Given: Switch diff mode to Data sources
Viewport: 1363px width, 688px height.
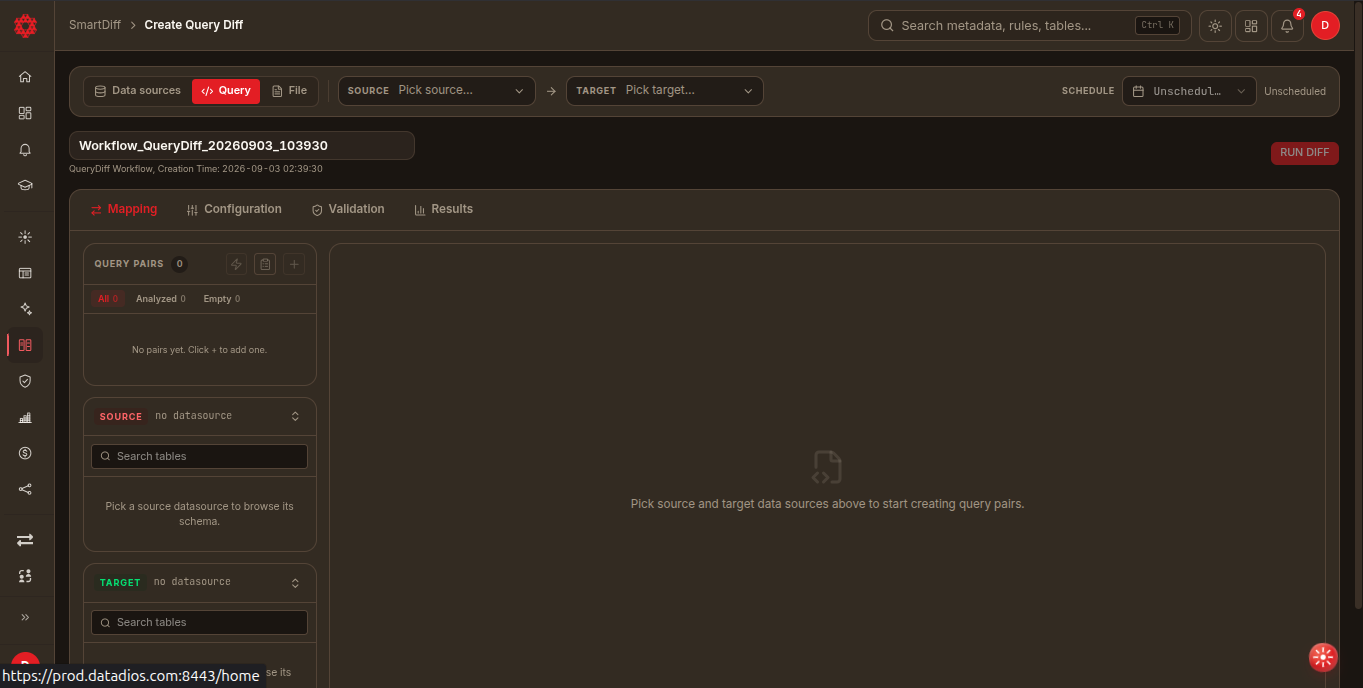Looking at the screenshot, I should [x=137, y=91].
